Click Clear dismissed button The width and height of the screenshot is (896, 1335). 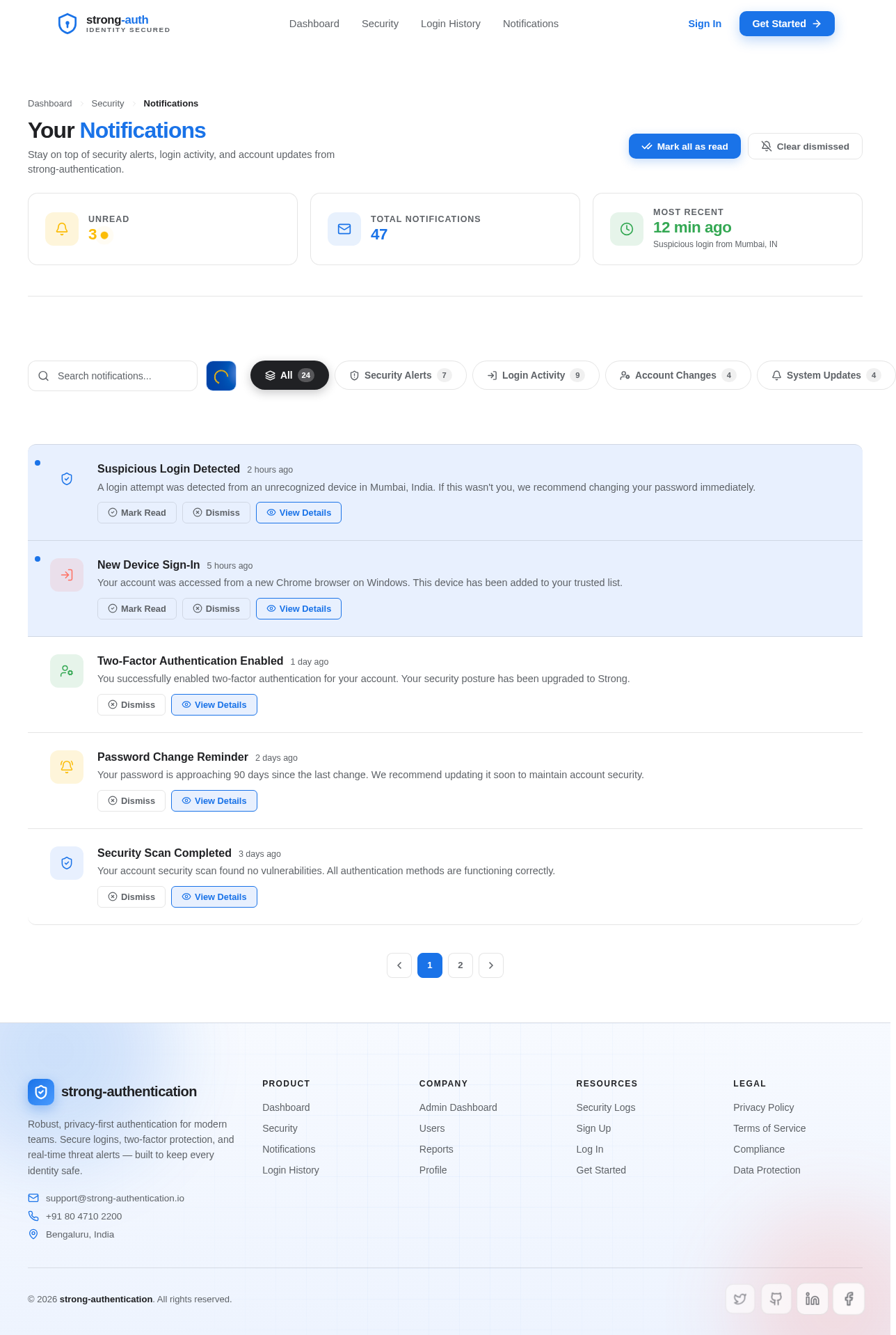pyautogui.click(x=805, y=146)
